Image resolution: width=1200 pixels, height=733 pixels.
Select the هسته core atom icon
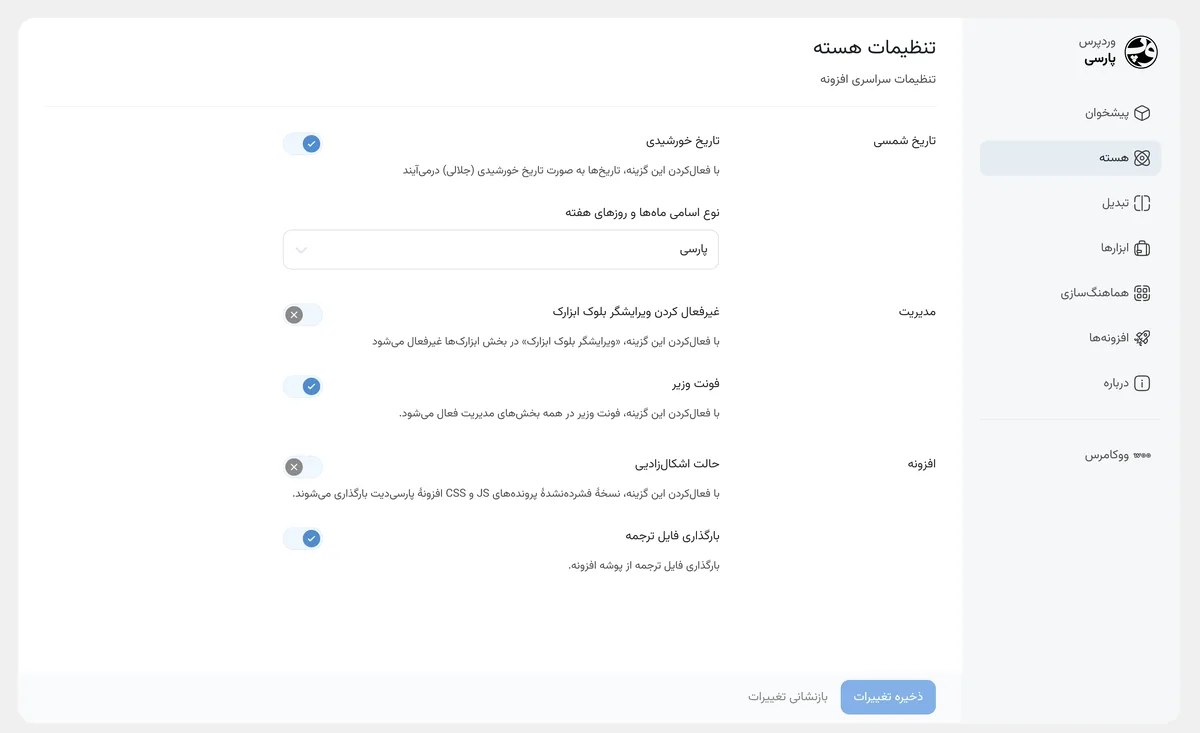click(x=1143, y=158)
